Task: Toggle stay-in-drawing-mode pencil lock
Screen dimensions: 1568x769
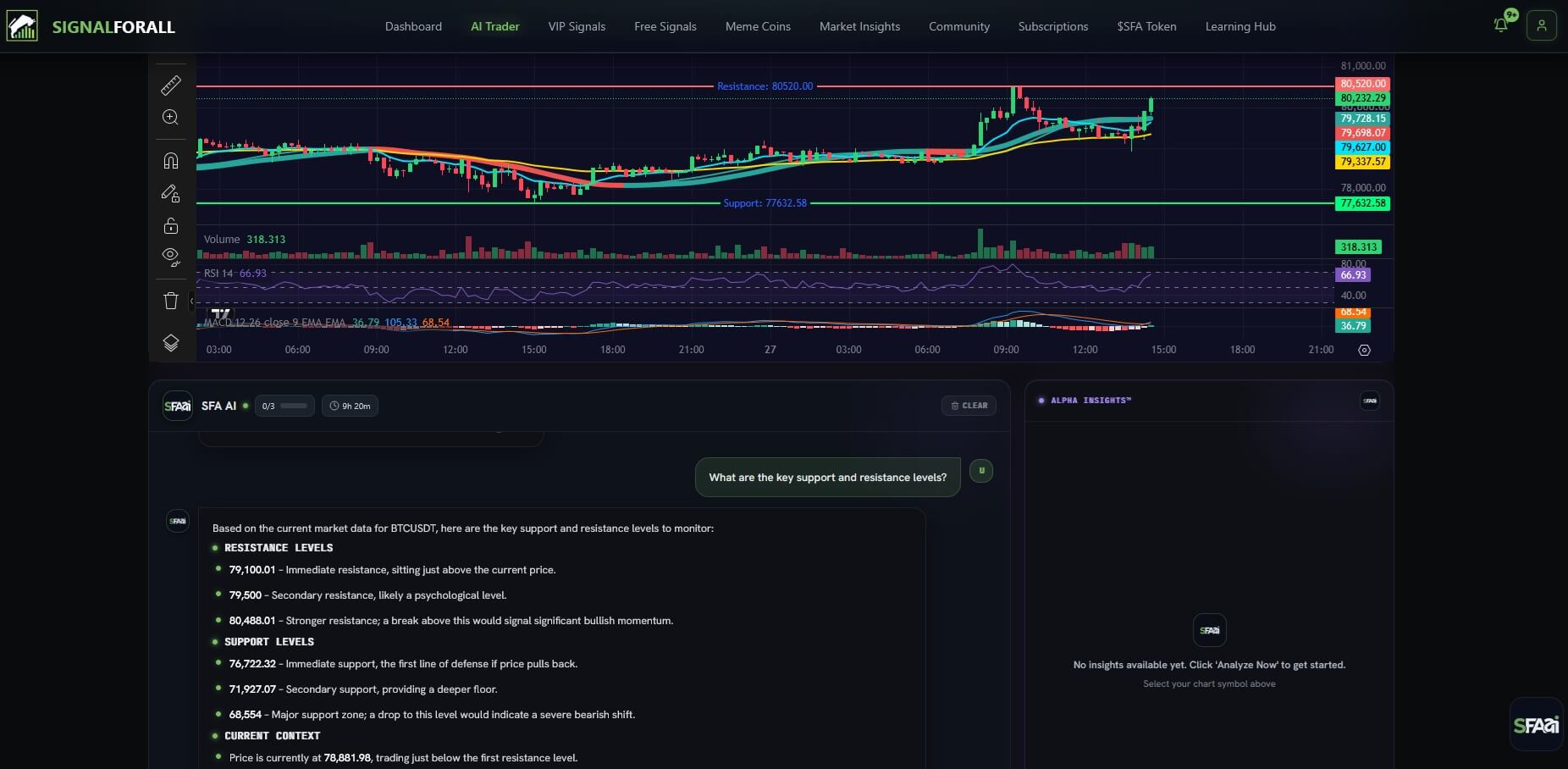Action: 170,194
